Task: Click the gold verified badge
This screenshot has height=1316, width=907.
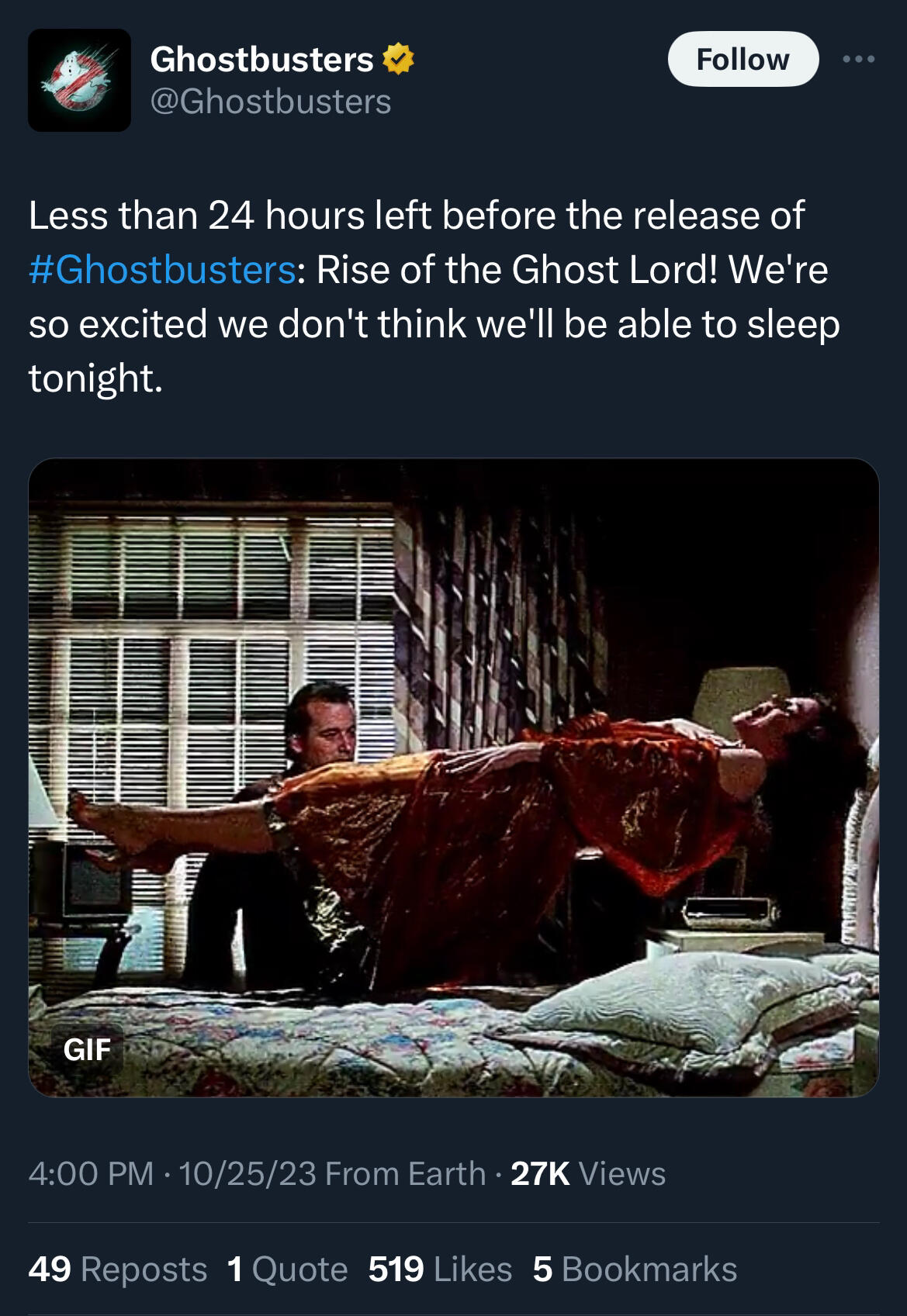Action: pos(398,60)
